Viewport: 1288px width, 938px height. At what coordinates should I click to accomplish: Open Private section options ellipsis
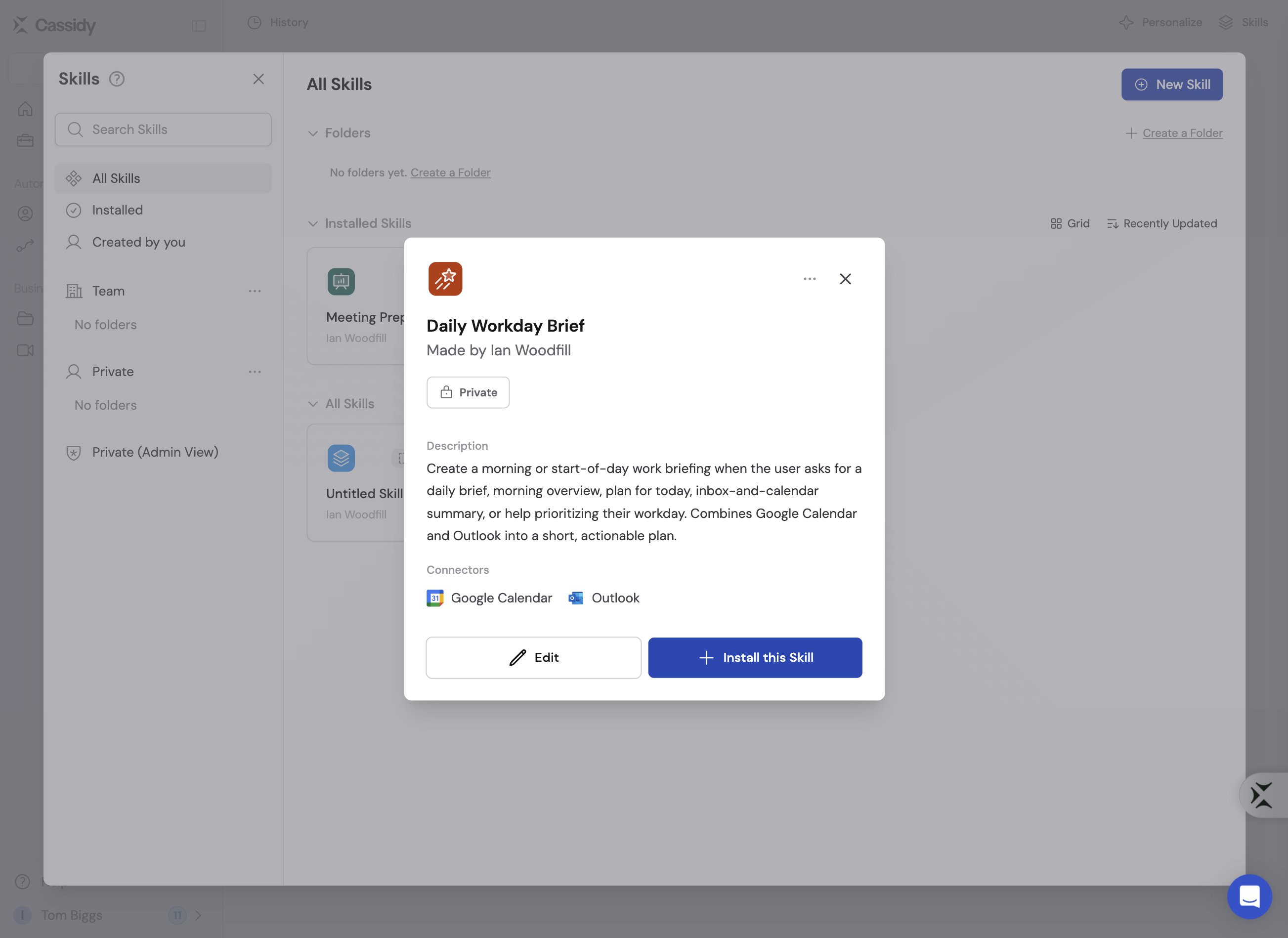255,372
